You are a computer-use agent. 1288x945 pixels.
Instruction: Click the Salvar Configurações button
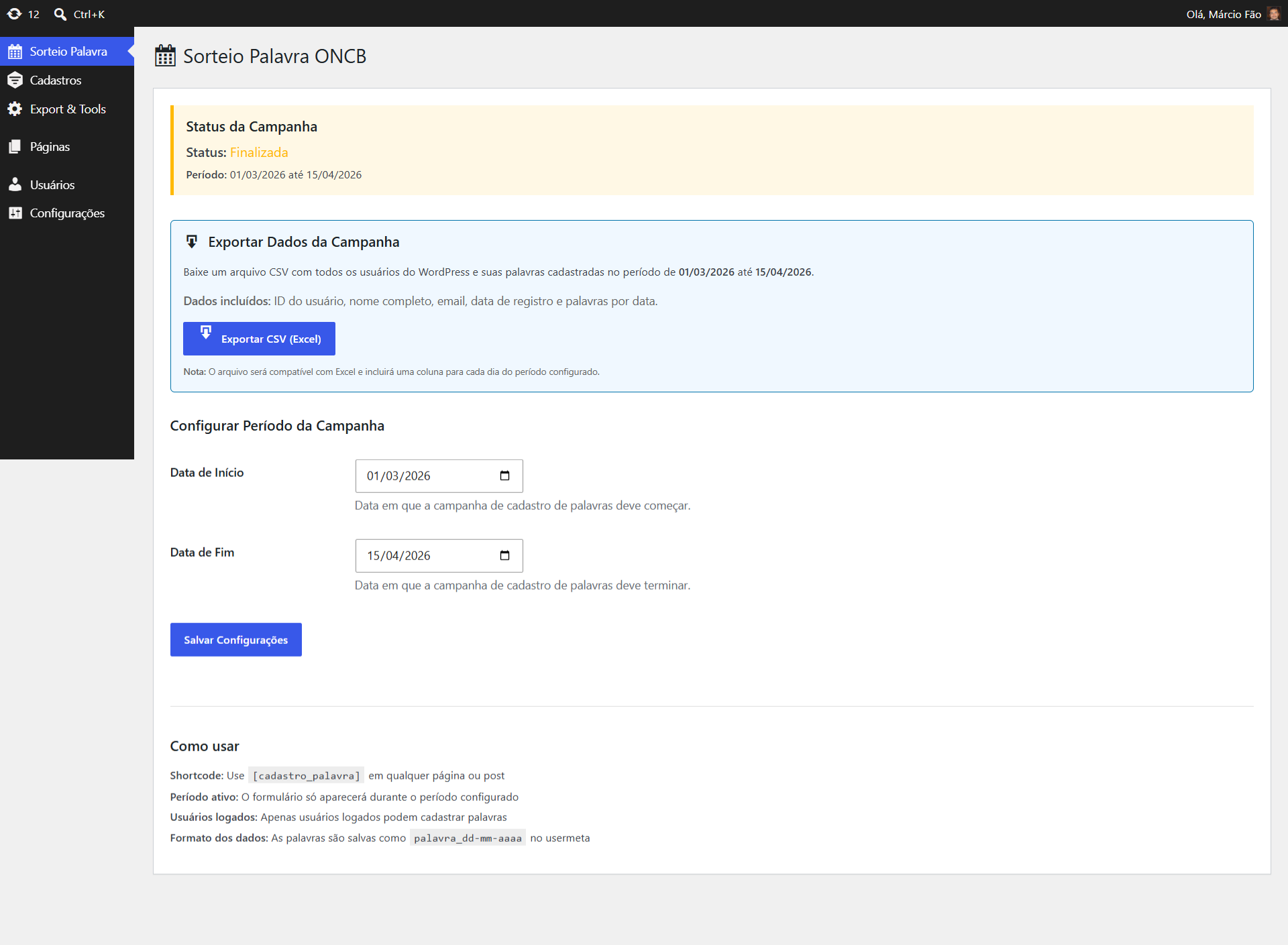(236, 640)
